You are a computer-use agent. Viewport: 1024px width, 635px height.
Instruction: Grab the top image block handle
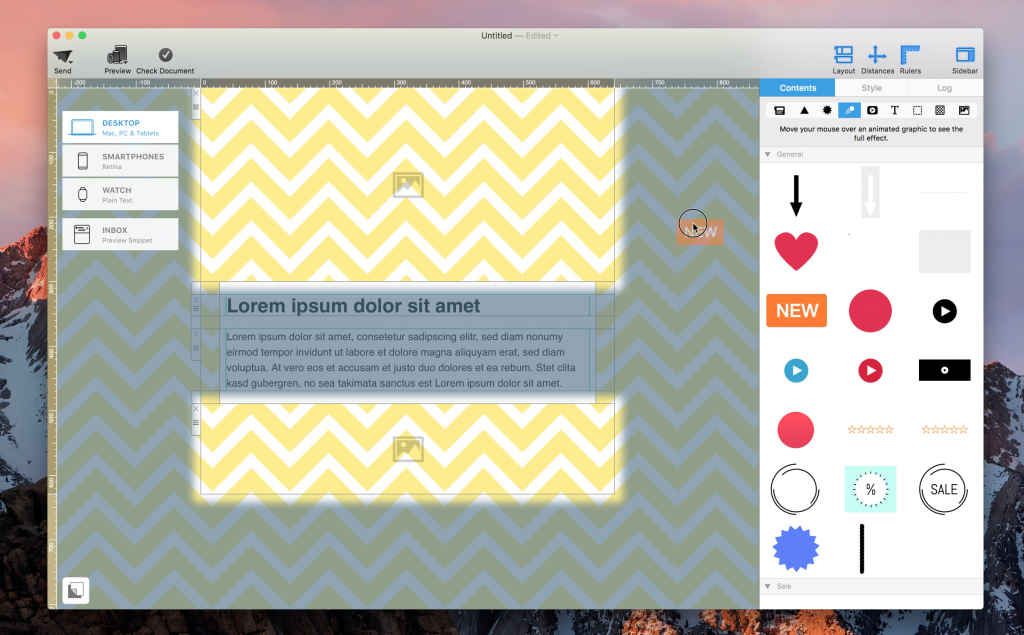[x=196, y=107]
